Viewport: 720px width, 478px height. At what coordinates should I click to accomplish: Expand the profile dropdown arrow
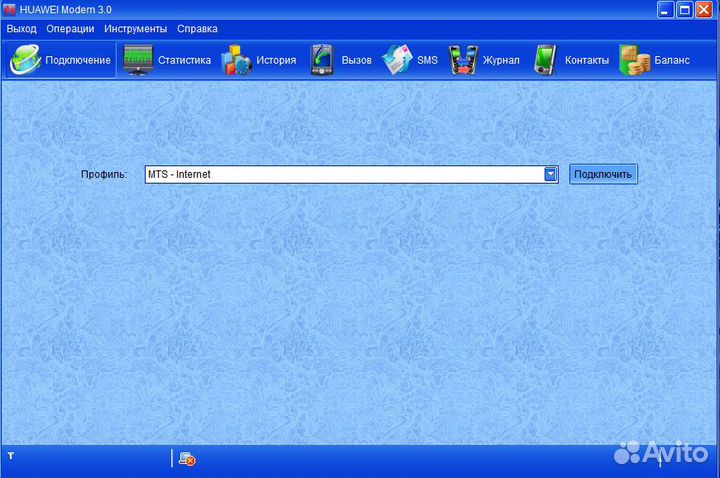550,174
